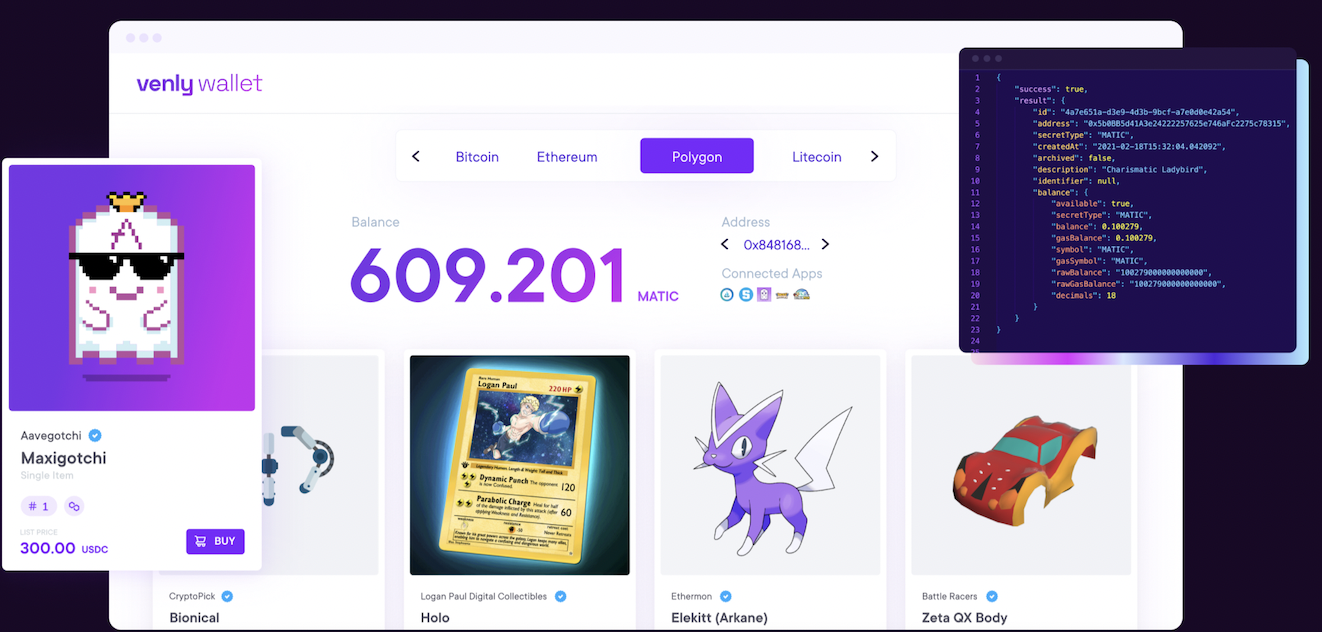Click the CryptoPick verified badge

227,596
